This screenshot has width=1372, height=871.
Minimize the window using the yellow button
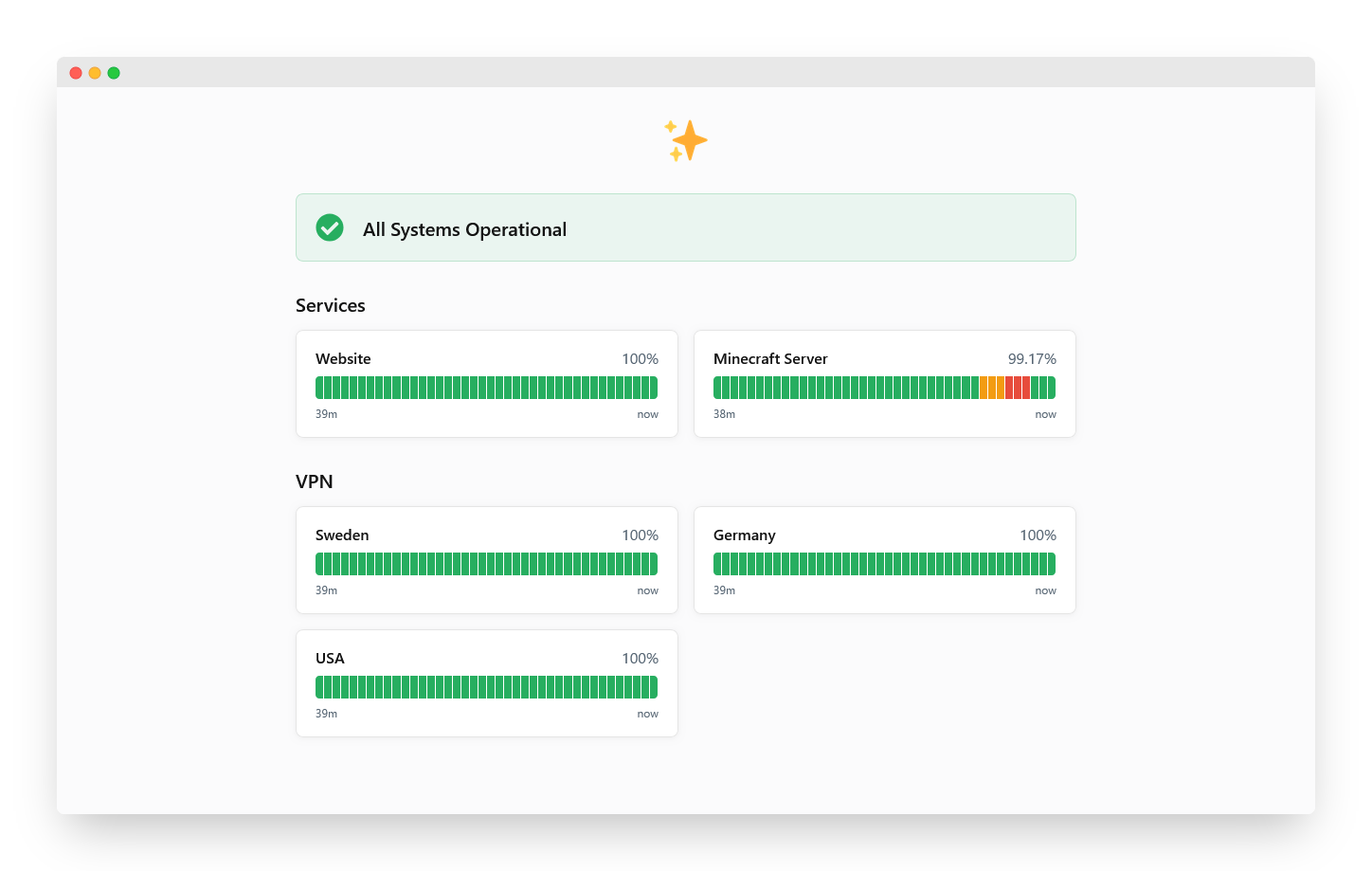coord(95,73)
